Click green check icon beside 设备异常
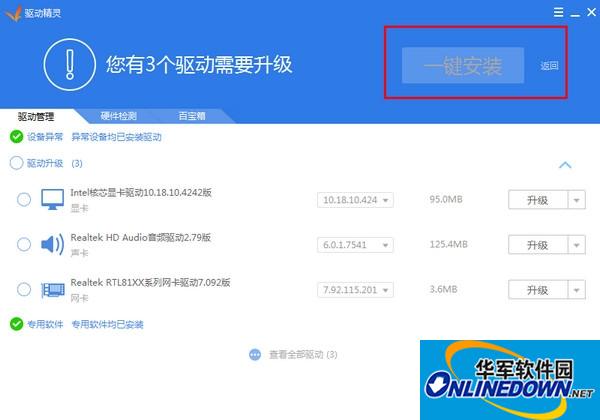Screen dimensions: 600x420 click(x=16, y=137)
